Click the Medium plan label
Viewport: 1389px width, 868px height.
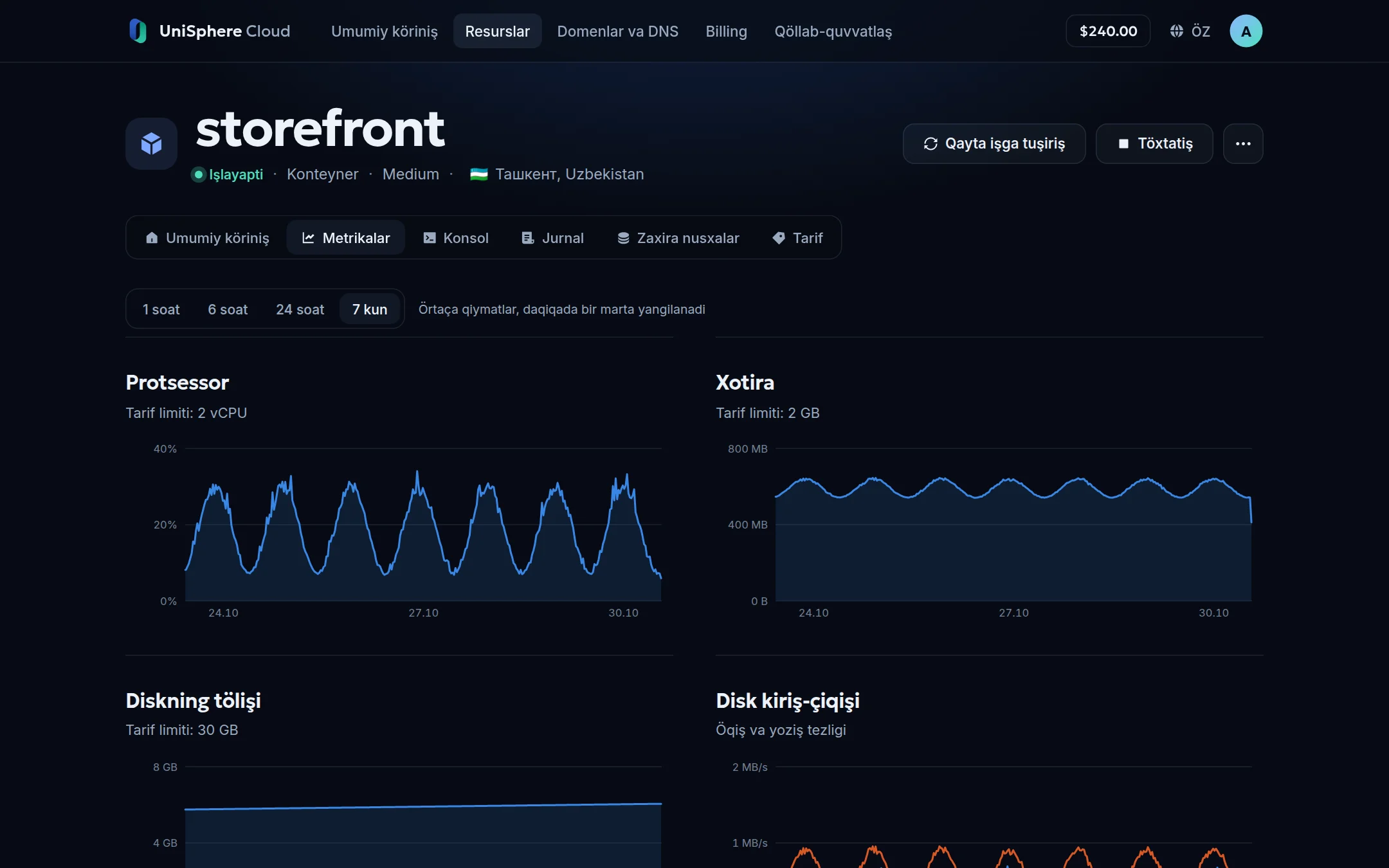point(411,174)
